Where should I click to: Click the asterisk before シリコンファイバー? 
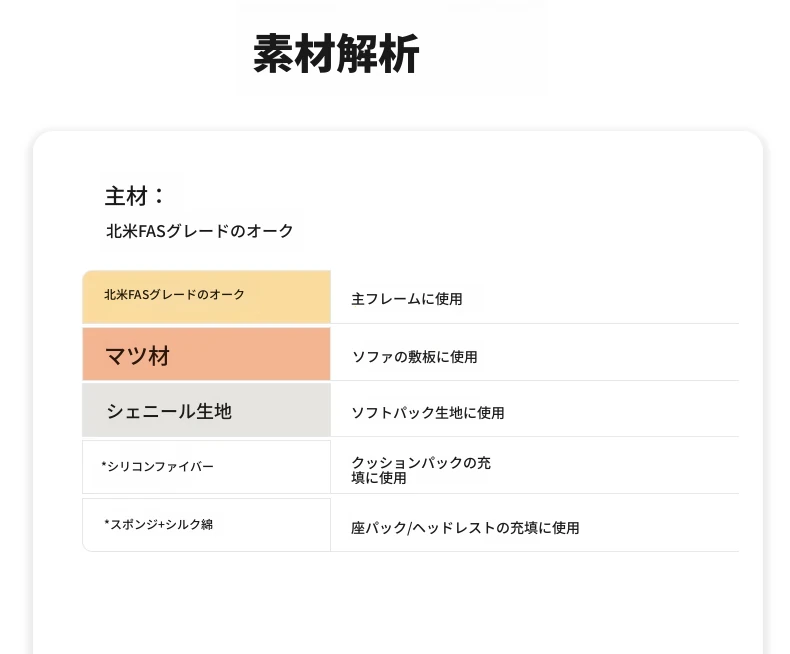(104, 464)
